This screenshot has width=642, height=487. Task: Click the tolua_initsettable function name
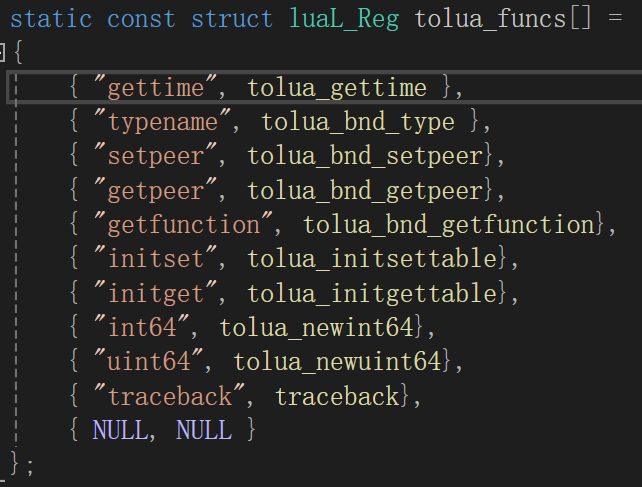(x=372, y=259)
